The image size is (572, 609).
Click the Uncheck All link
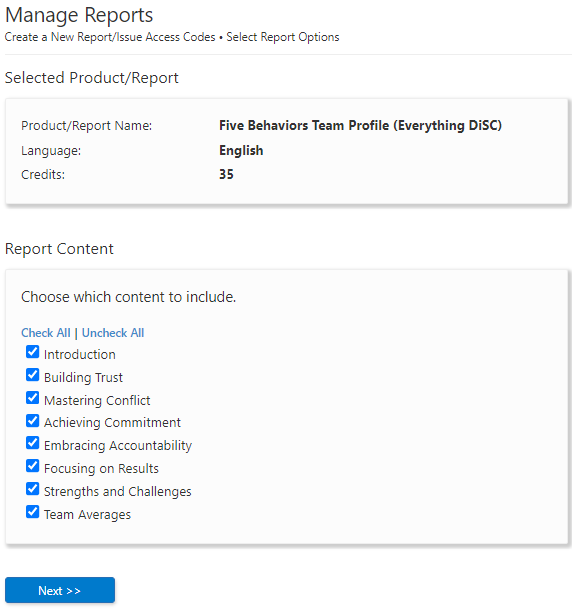113,333
